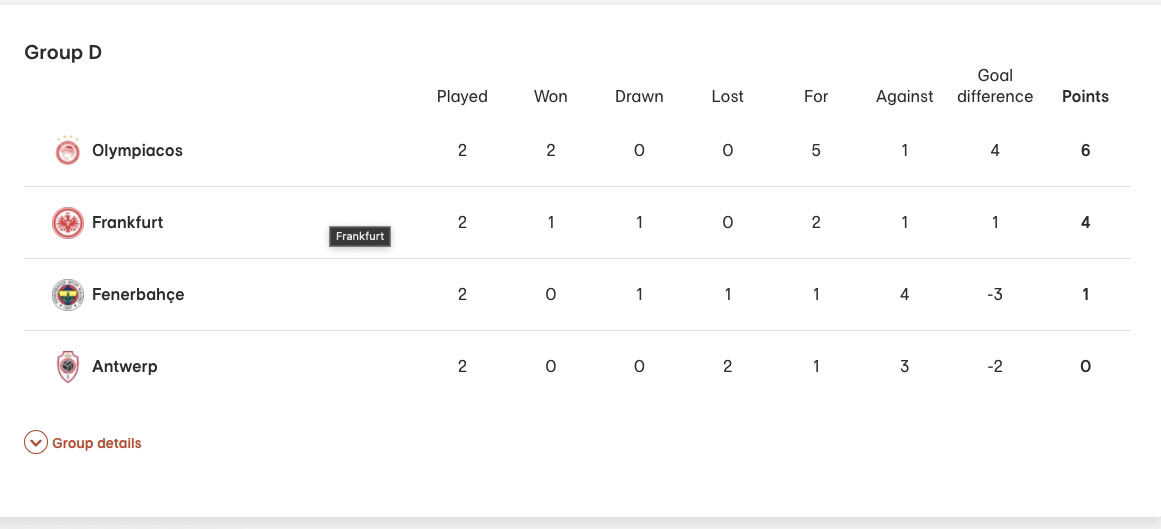The height and width of the screenshot is (529, 1161).
Task: Click the Played column header
Action: [x=462, y=96]
